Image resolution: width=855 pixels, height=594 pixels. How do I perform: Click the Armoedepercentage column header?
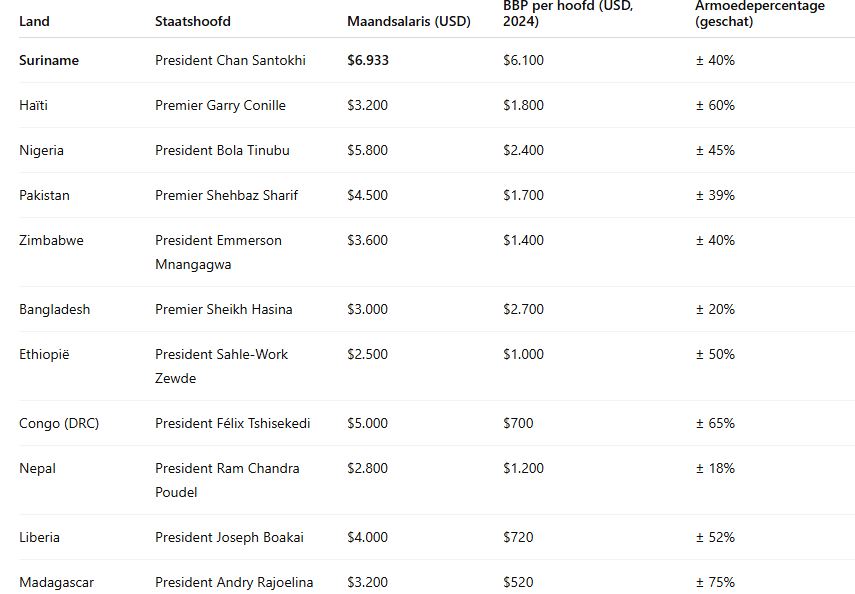pyautogui.click(x=760, y=13)
